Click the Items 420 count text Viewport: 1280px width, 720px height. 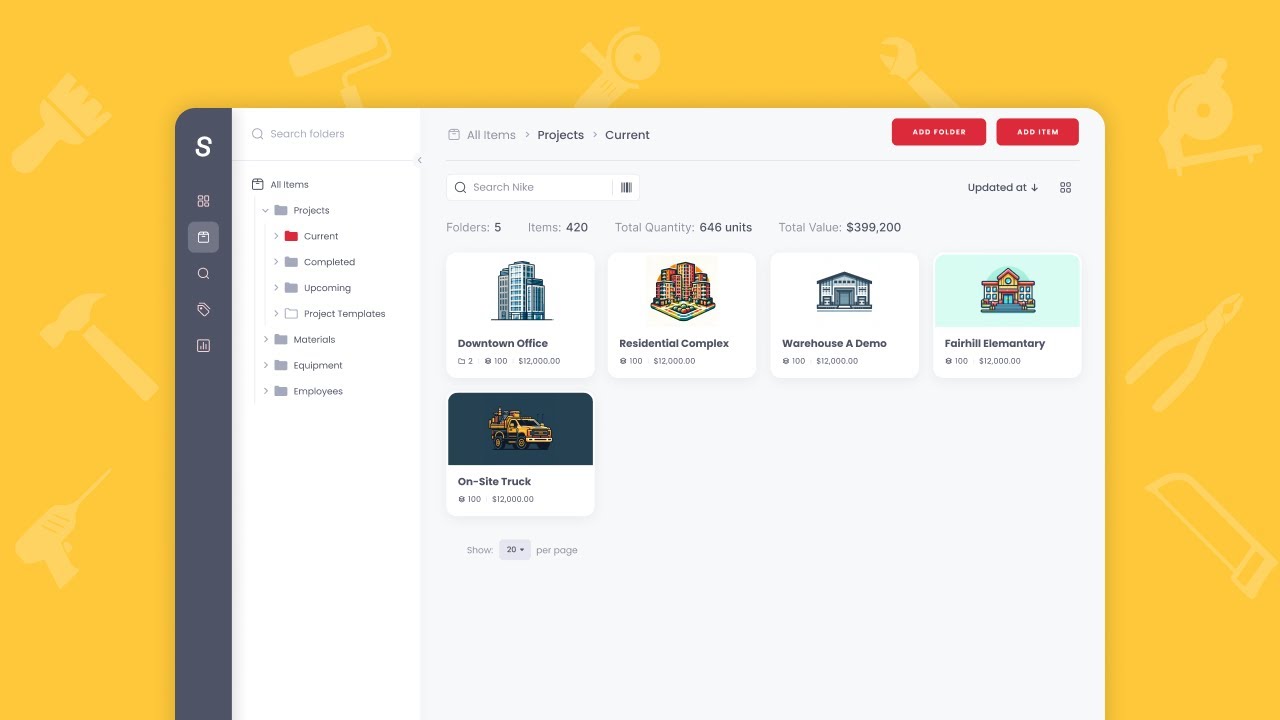click(558, 228)
